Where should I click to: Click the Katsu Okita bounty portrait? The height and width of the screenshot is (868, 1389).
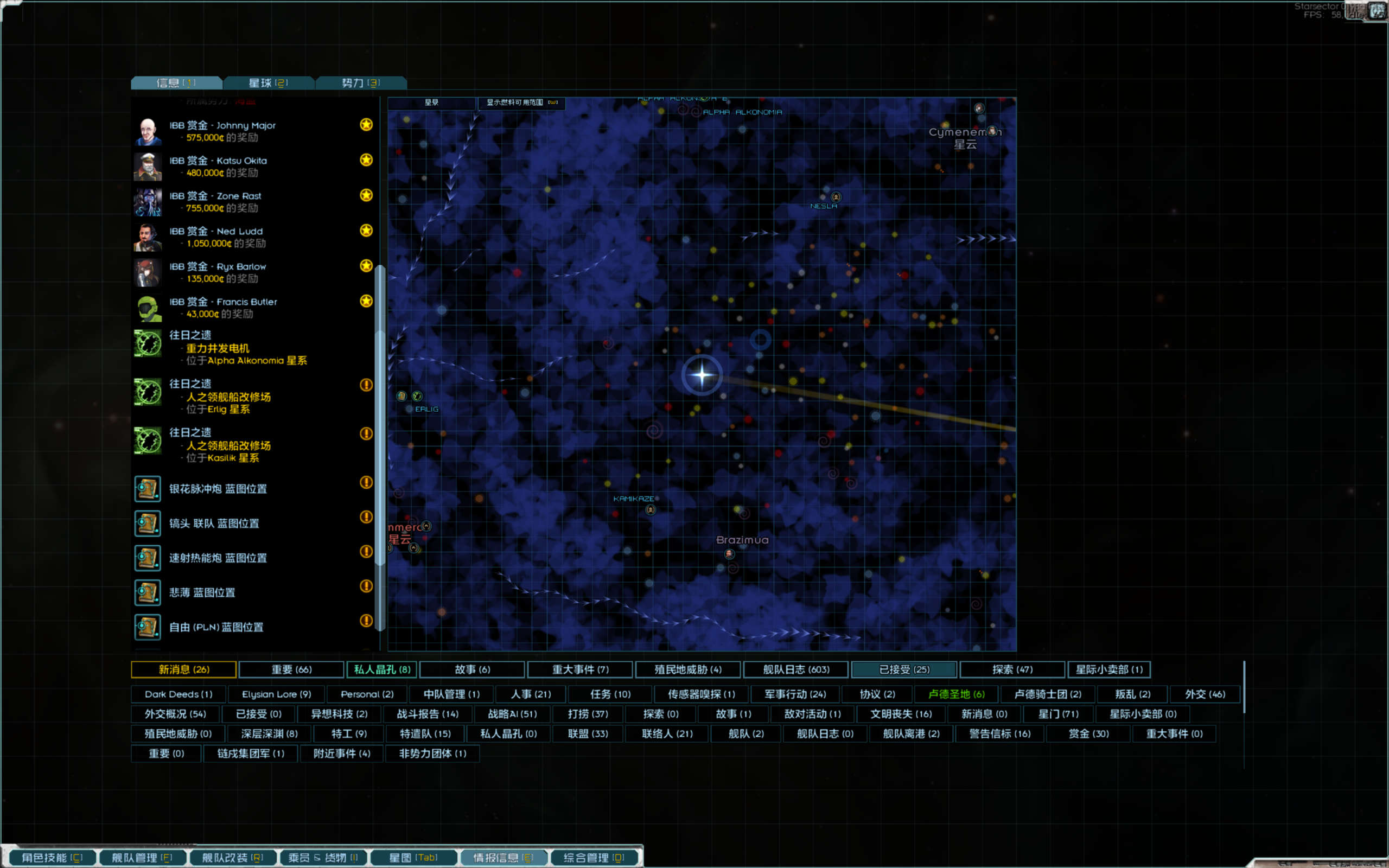tap(148, 167)
